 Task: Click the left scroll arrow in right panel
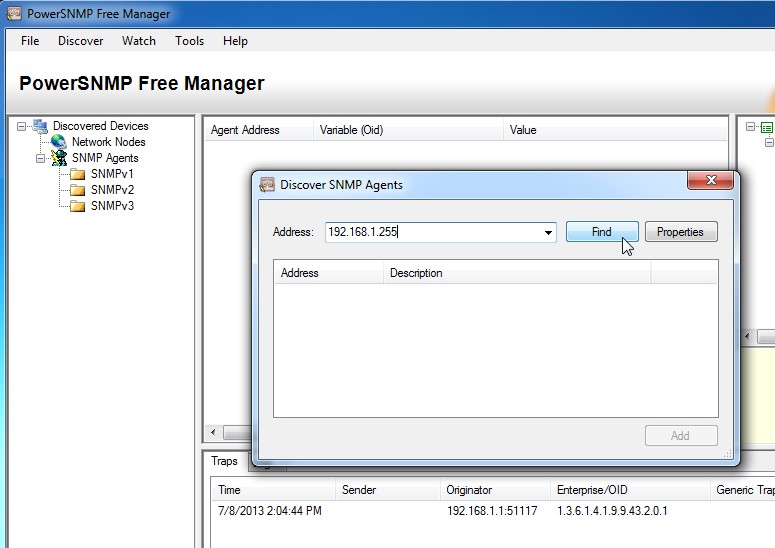747,337
